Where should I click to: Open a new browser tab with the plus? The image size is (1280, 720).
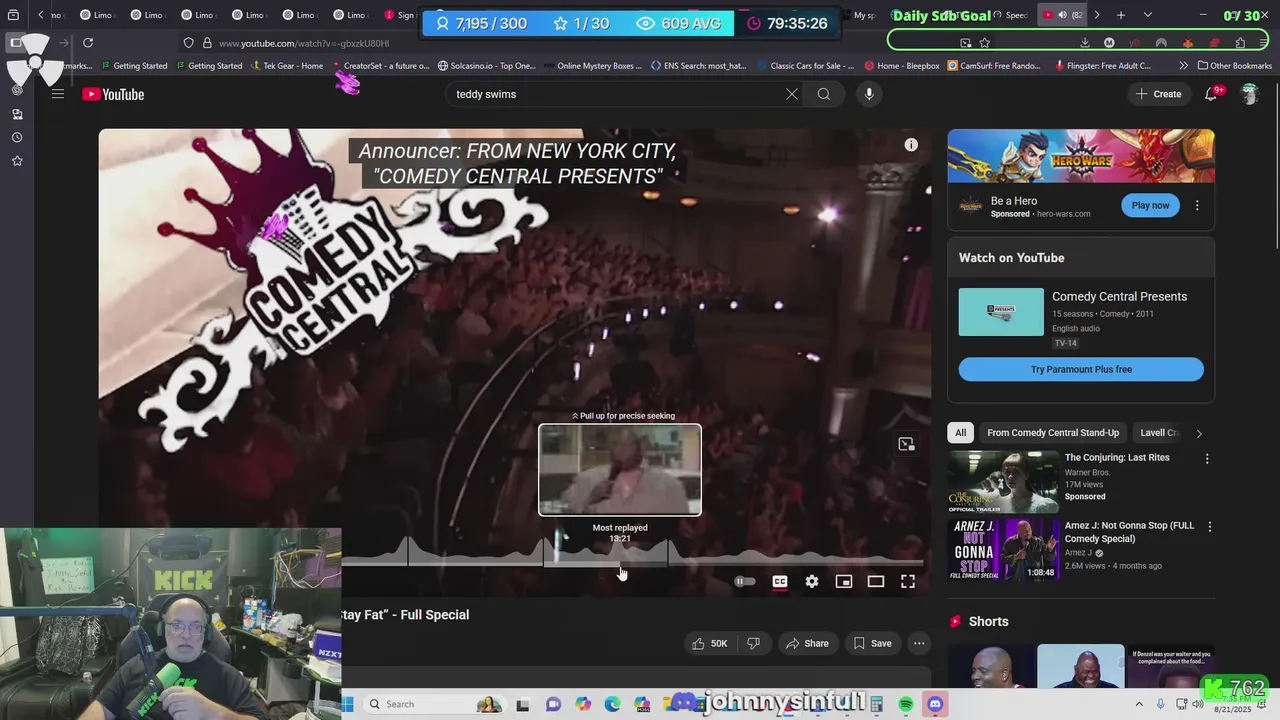pyautogui.click(x=1121, y=15)
